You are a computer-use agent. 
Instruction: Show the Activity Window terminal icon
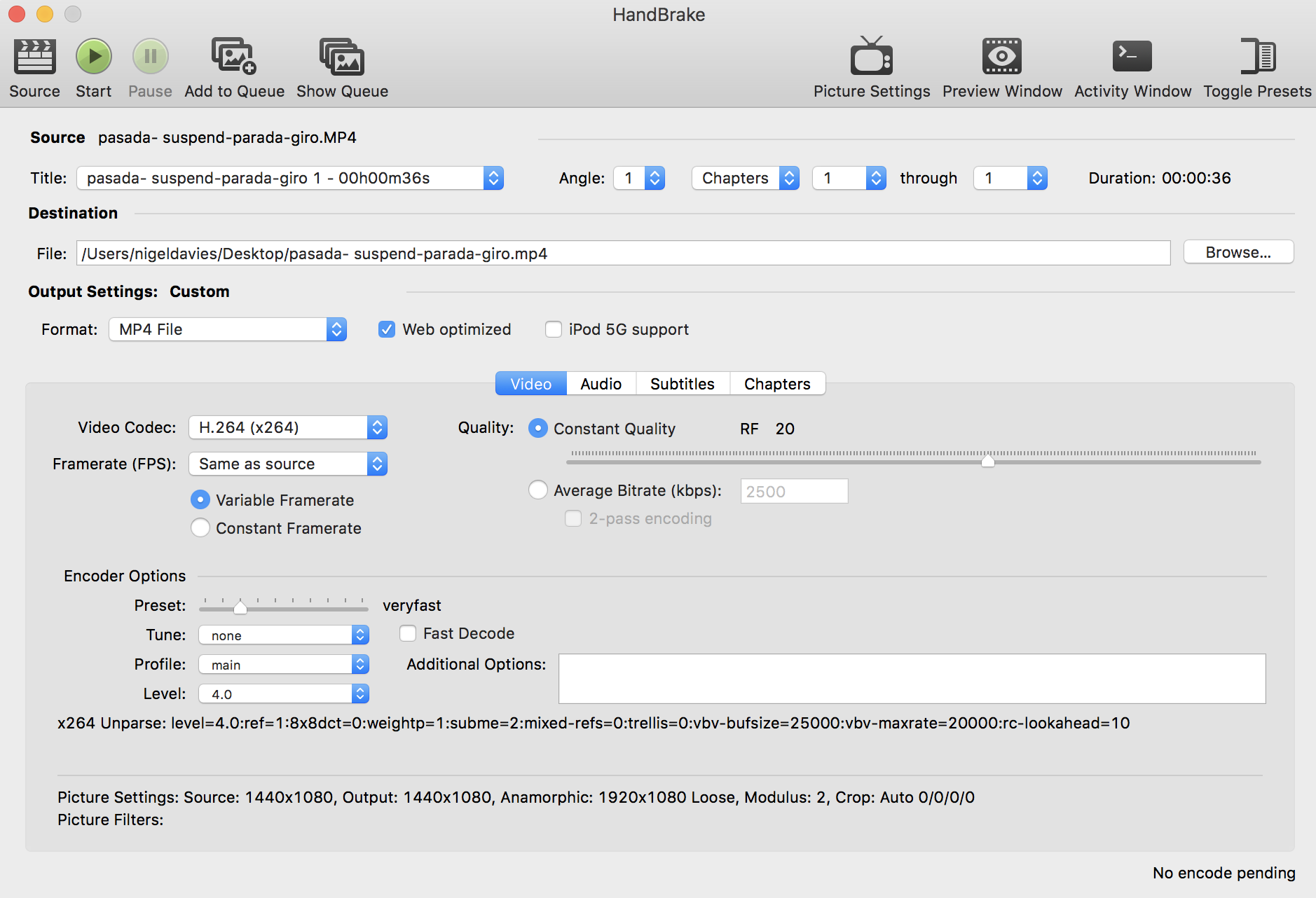pyautogui.click(x=1132, y=57)
